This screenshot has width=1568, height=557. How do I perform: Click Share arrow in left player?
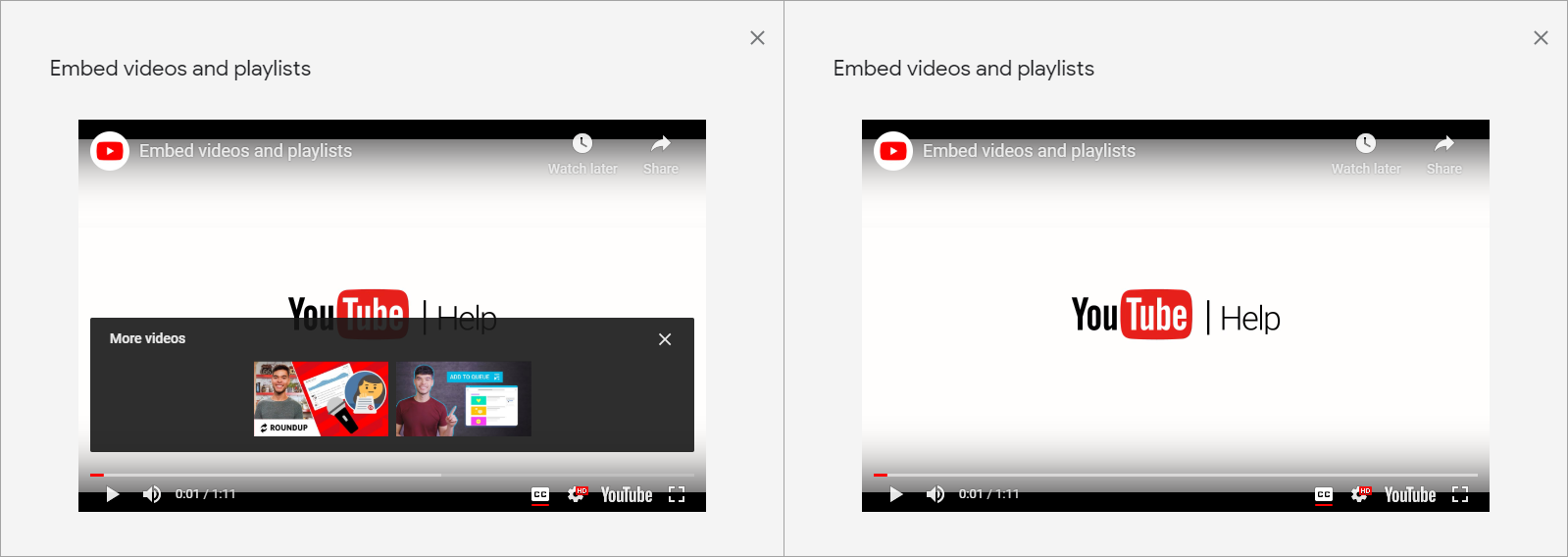[x=661, y=143]
